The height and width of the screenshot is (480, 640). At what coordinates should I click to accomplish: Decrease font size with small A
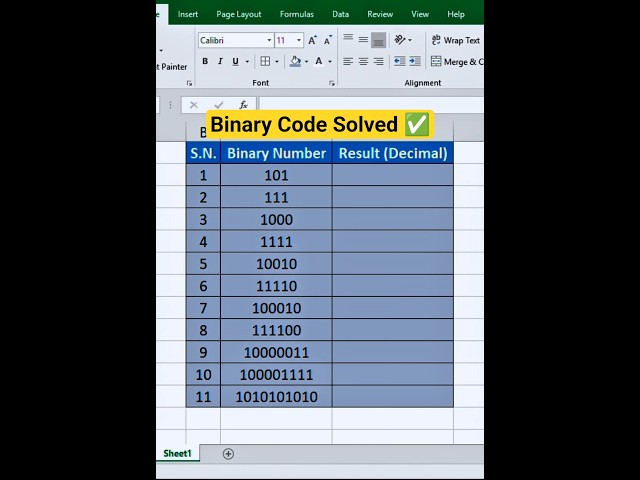[328, 40]
